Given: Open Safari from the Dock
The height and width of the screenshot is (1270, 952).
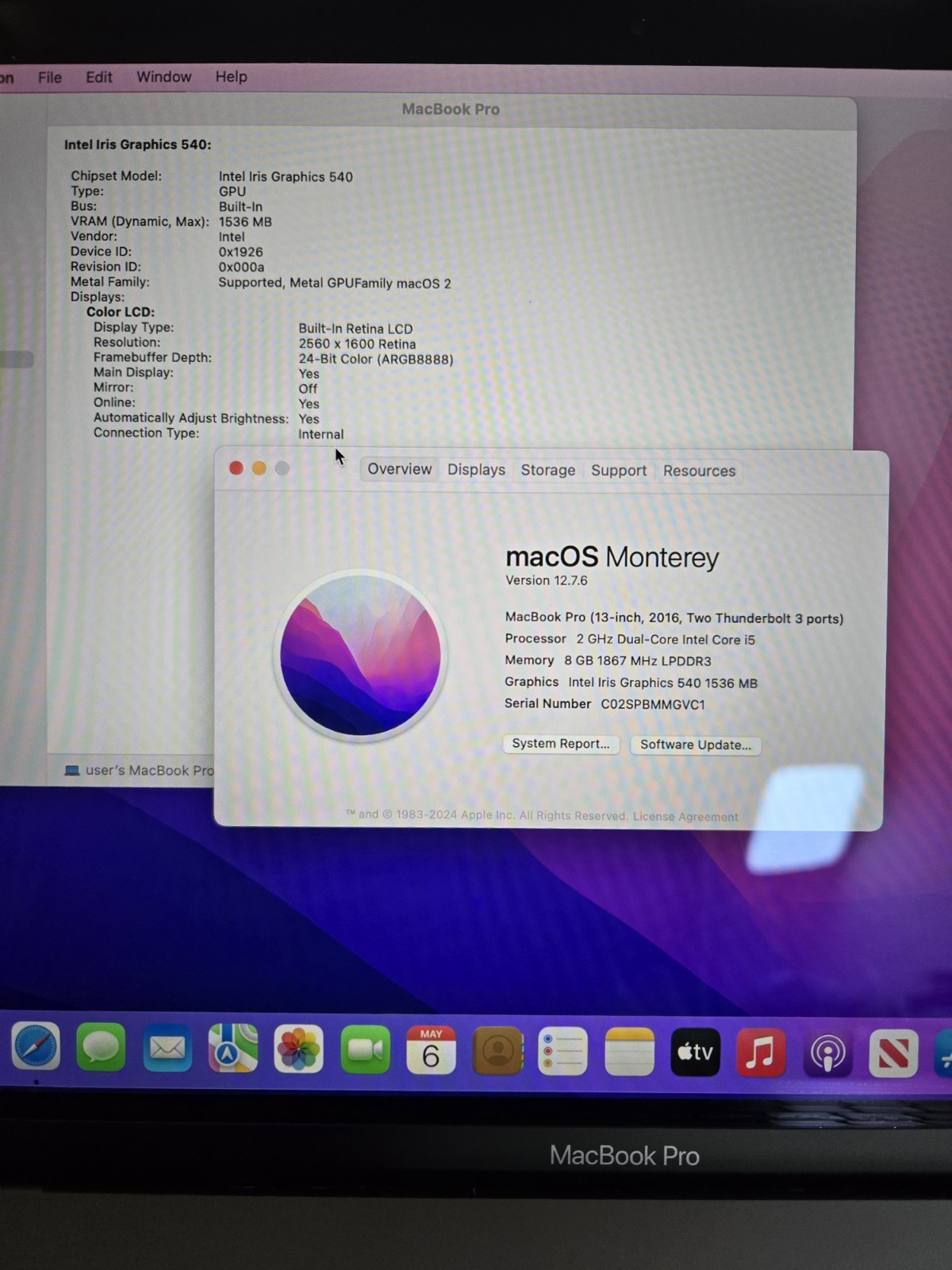Looking at the screenshot, I should click(x=36, y=1047).
